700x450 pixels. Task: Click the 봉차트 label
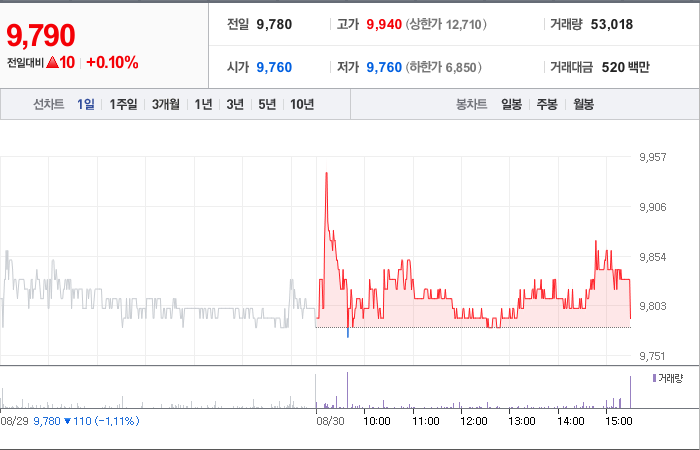pyautogui.click(x=471, y=104)
